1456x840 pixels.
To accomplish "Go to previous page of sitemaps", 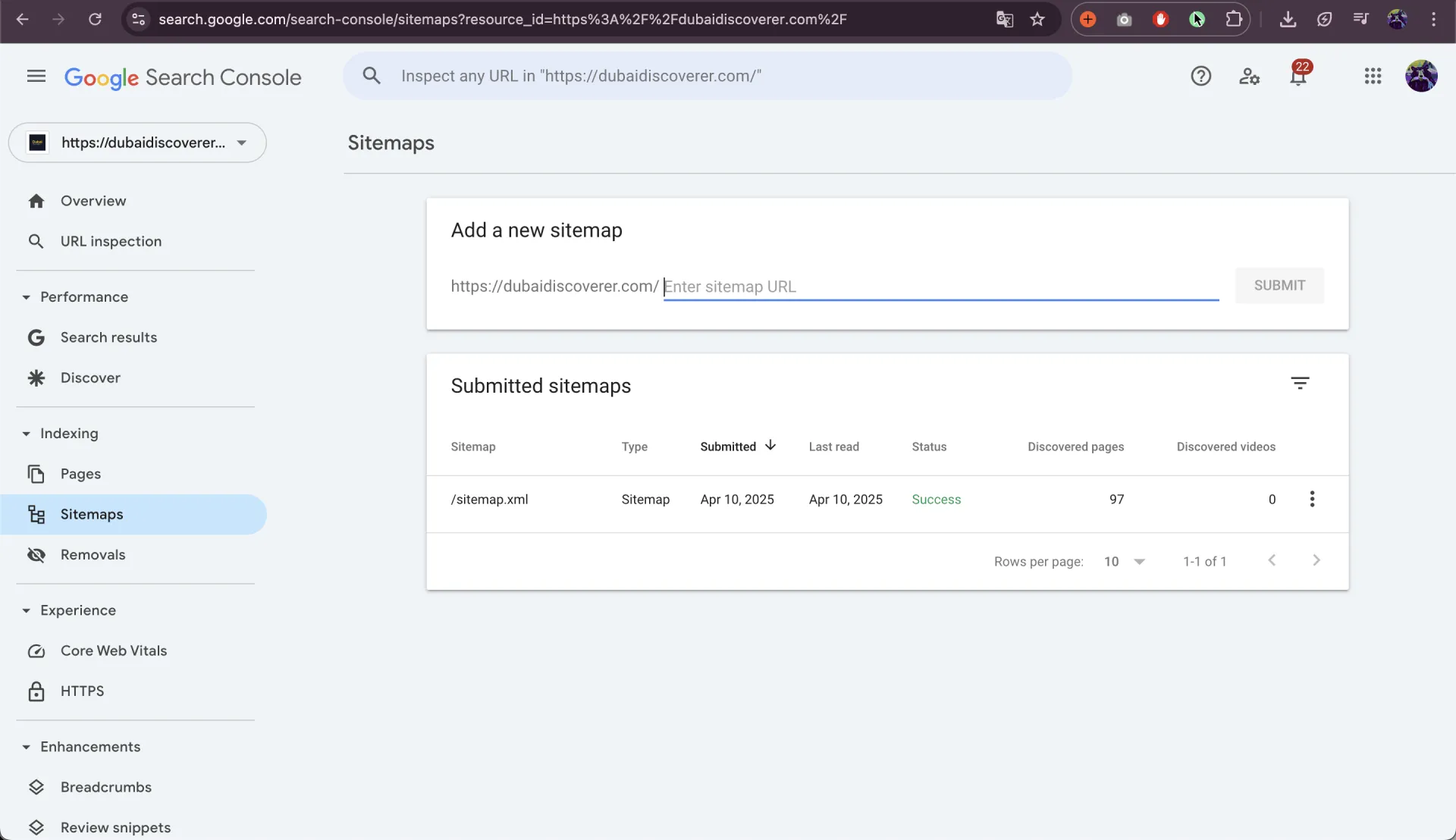I will point(1272,560).
